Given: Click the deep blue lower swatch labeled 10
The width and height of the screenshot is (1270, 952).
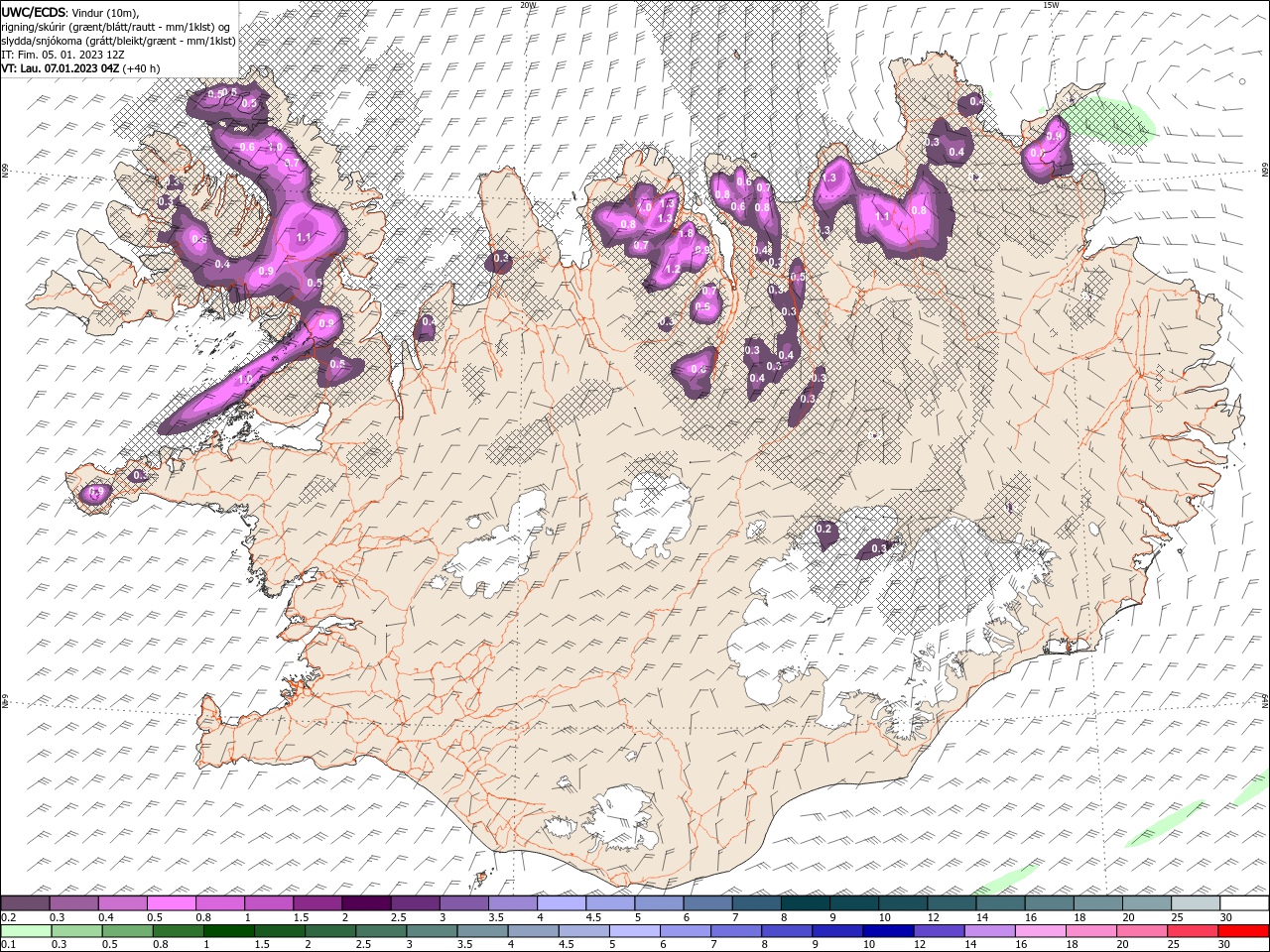Looking at the screenshot, I should [887, 931].
